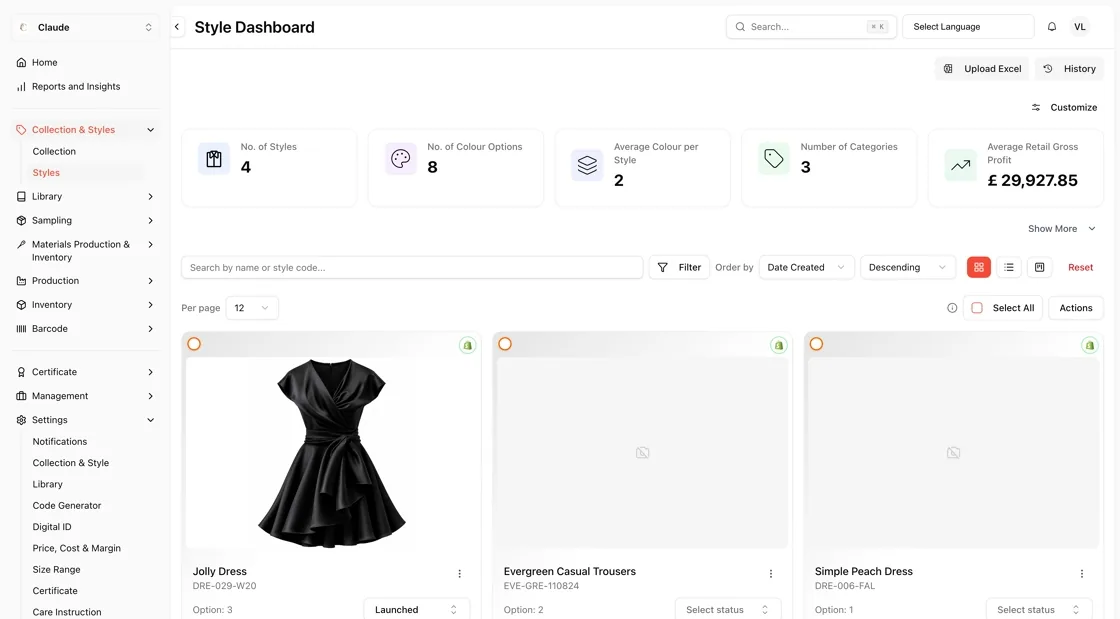The width and height of the screenshot is (1120, 619).
Task: Click the No. of Styles shirt icon
Action: (x=214, y=158)
